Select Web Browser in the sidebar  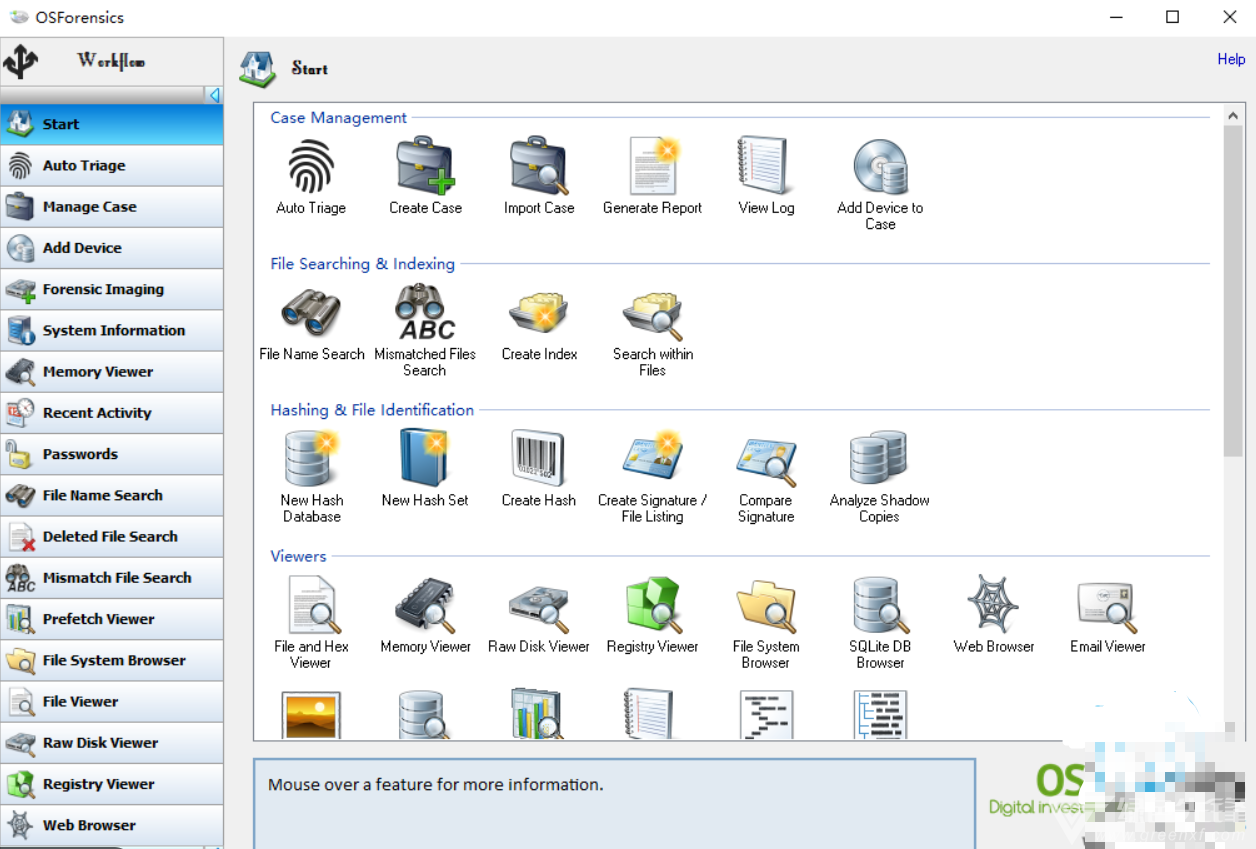tap(112, 825)
